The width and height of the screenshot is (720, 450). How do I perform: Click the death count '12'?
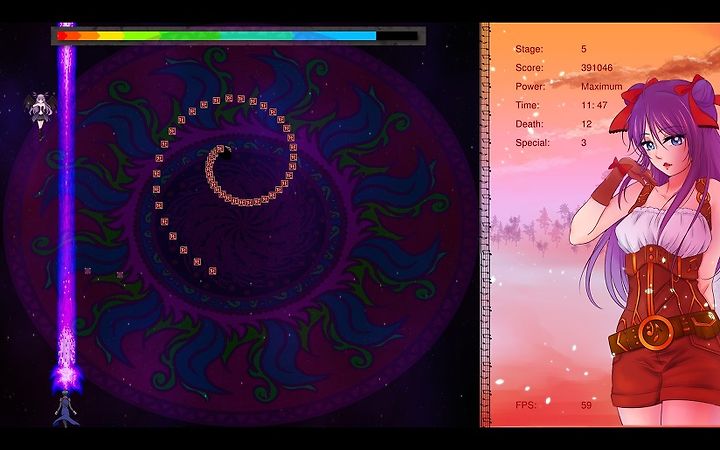pos(586,124)
